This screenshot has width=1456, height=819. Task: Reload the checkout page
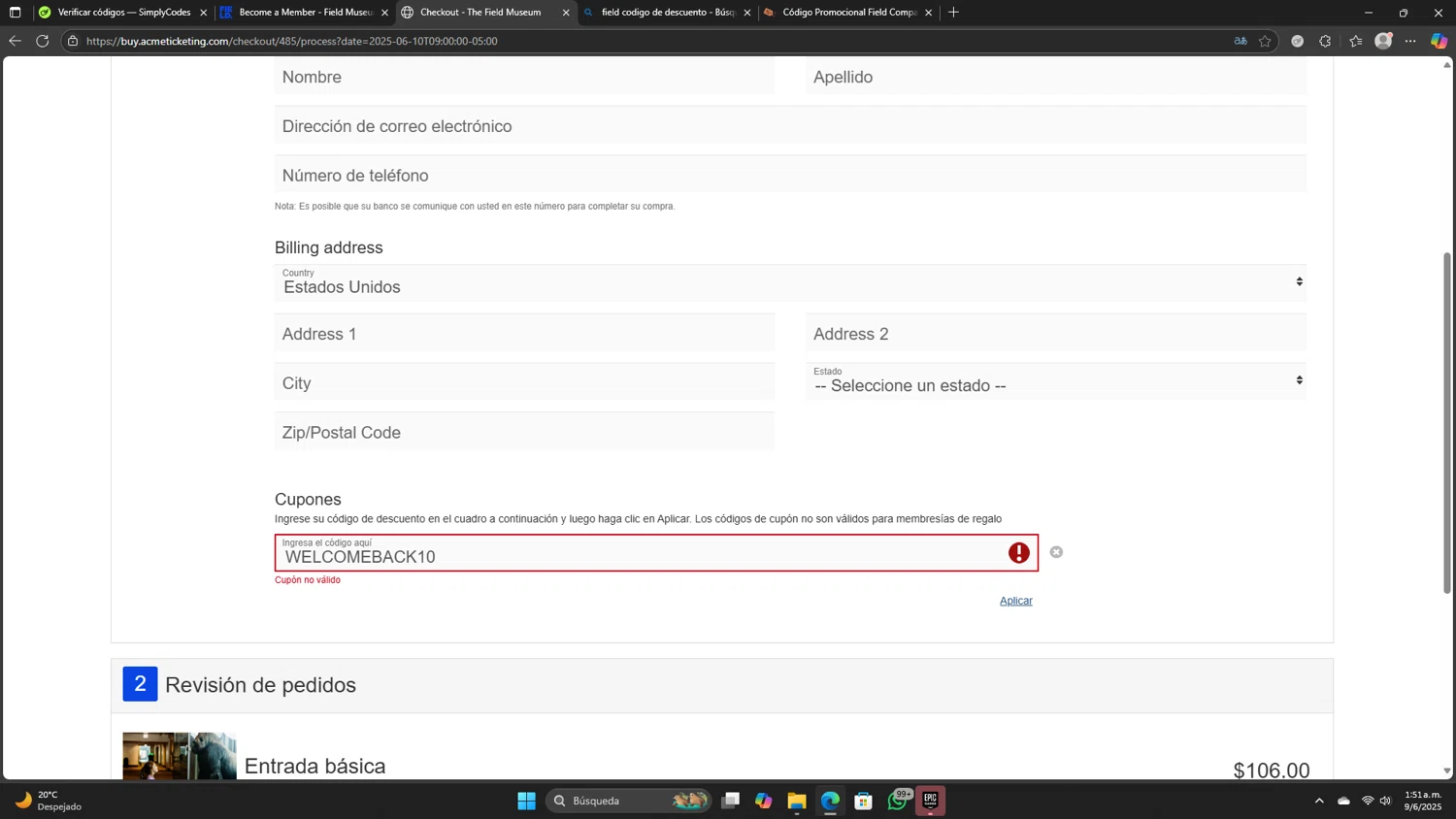(x=43, y=41)
